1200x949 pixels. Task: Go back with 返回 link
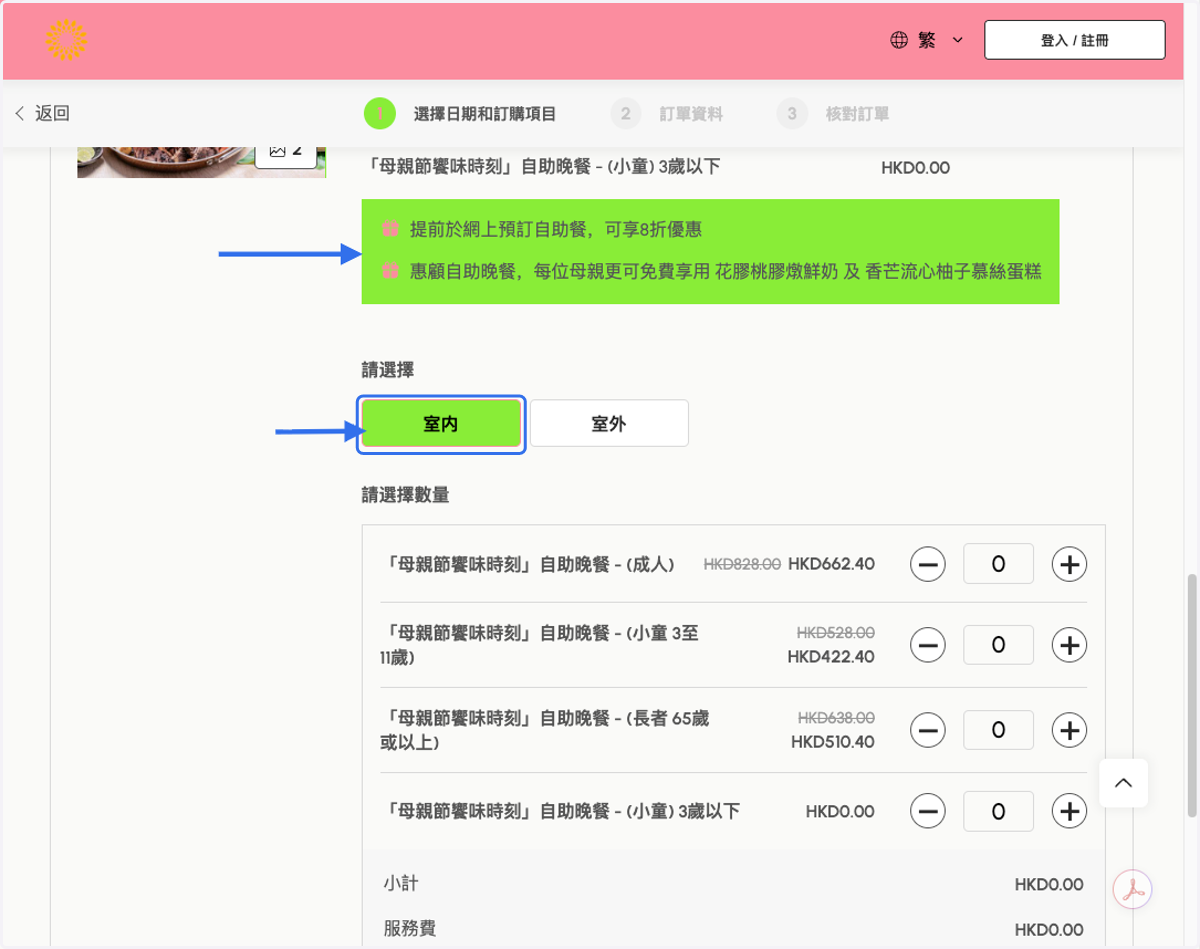pyautogui.click(x=42, y=114)
